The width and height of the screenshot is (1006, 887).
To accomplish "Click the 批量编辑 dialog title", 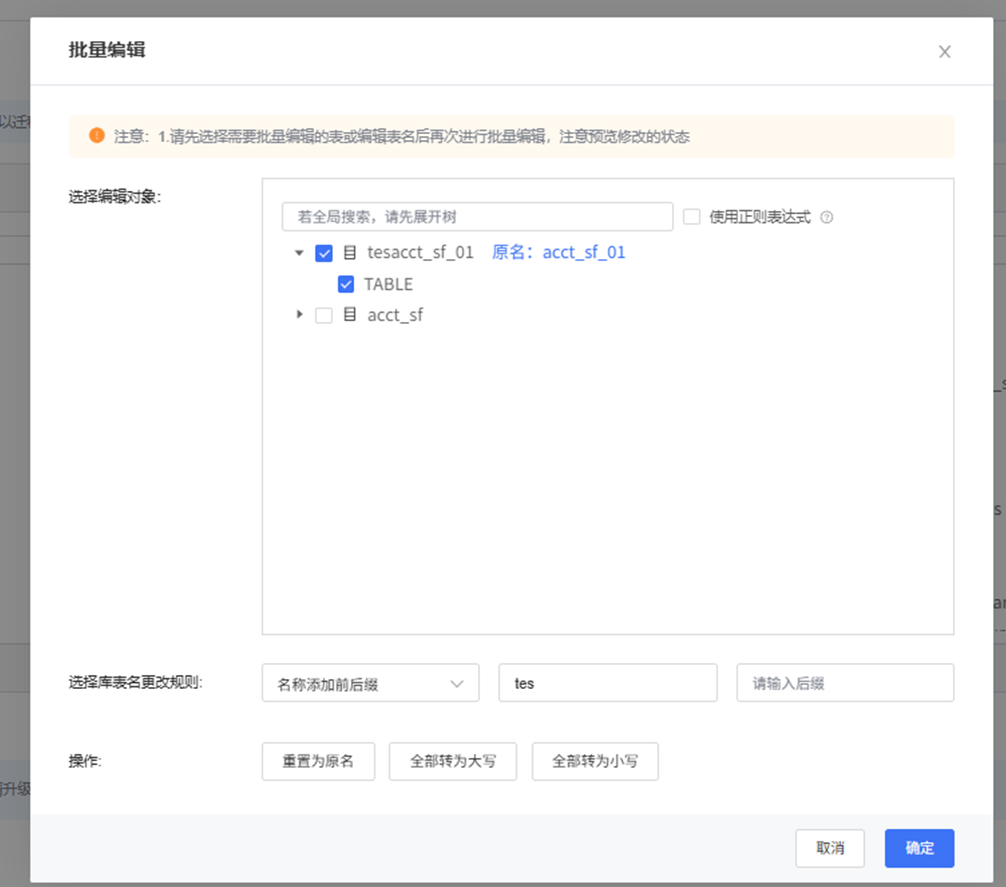I will click(107, 50).
